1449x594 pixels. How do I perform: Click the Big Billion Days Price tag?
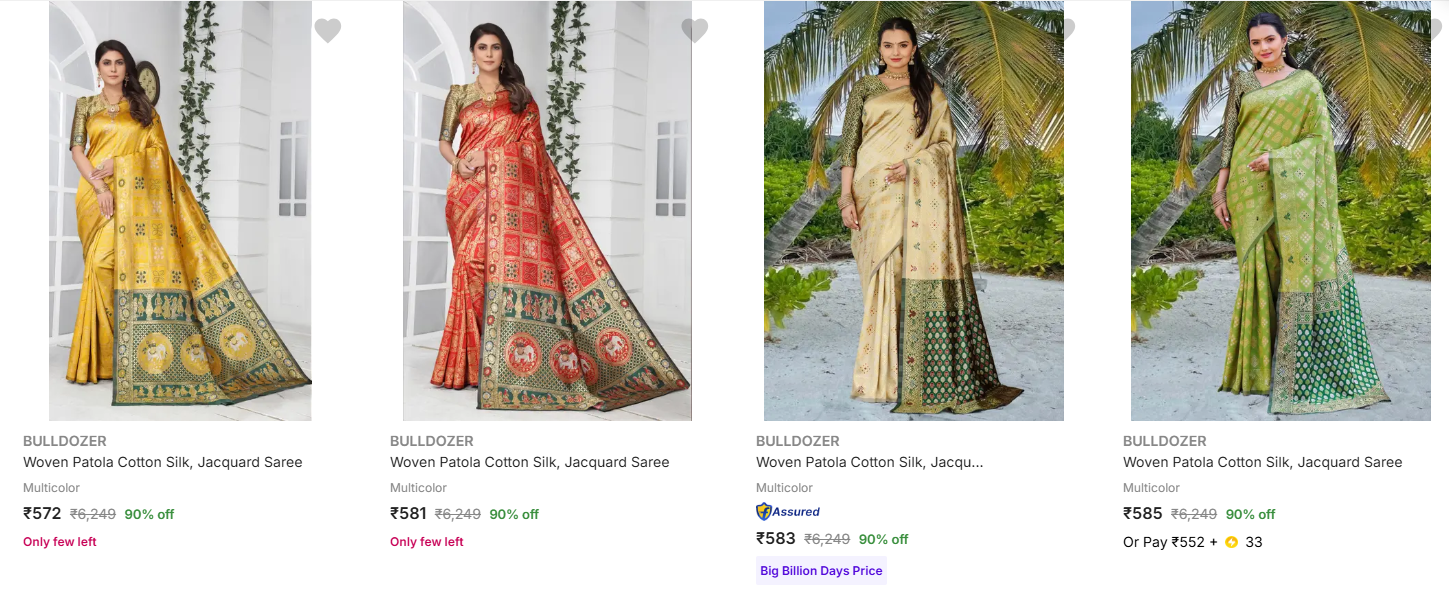(x=821, y=571)
